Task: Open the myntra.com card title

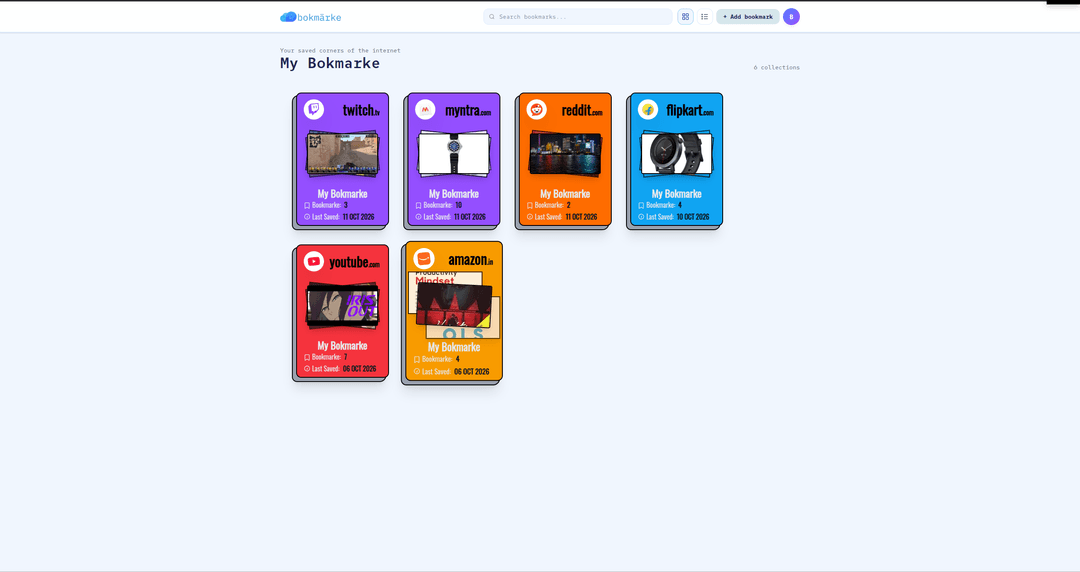Action: (468, 110)
